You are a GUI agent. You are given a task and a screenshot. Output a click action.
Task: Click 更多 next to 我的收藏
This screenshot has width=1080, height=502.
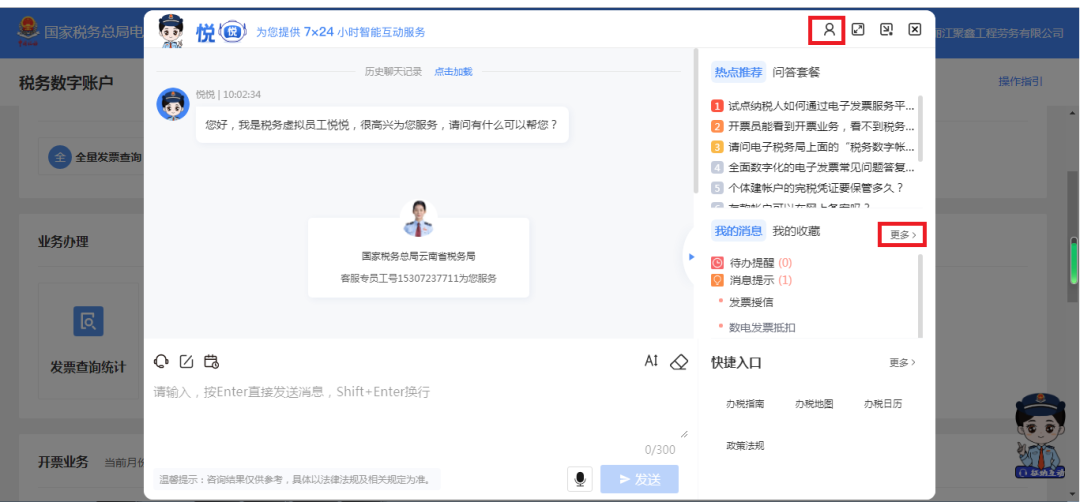[x=903, y=235]
